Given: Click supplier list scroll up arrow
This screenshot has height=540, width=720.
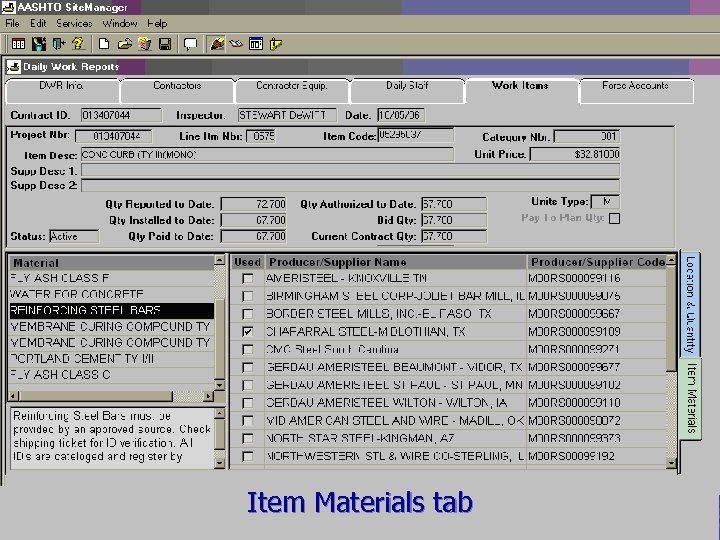Looking at the screenshot, I should point(671,261).
